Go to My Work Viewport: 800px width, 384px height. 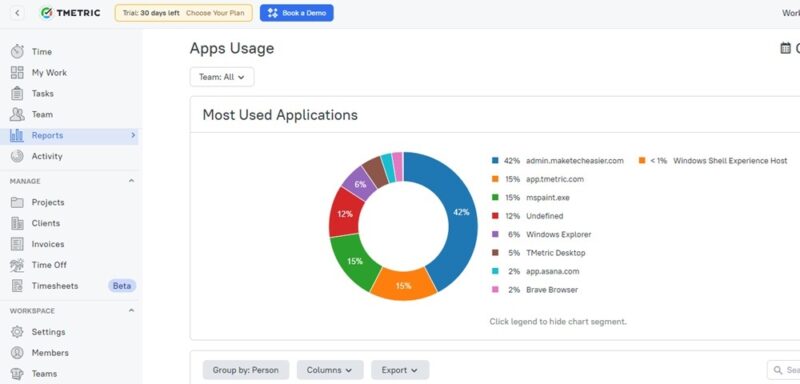pyautogui.click(x=49, y=72)
